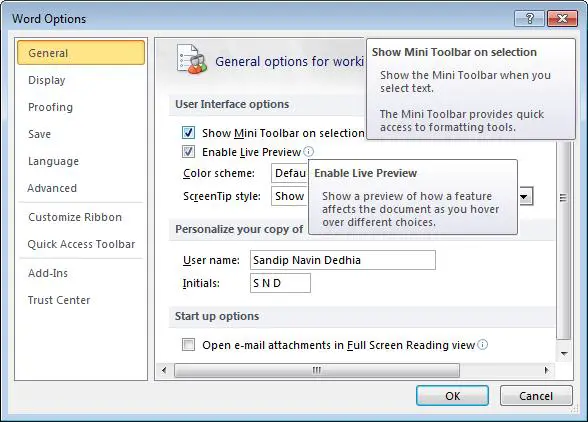Click the Cancel button
The height and width of the screenshot is (422, 588).
click(536, 396)
